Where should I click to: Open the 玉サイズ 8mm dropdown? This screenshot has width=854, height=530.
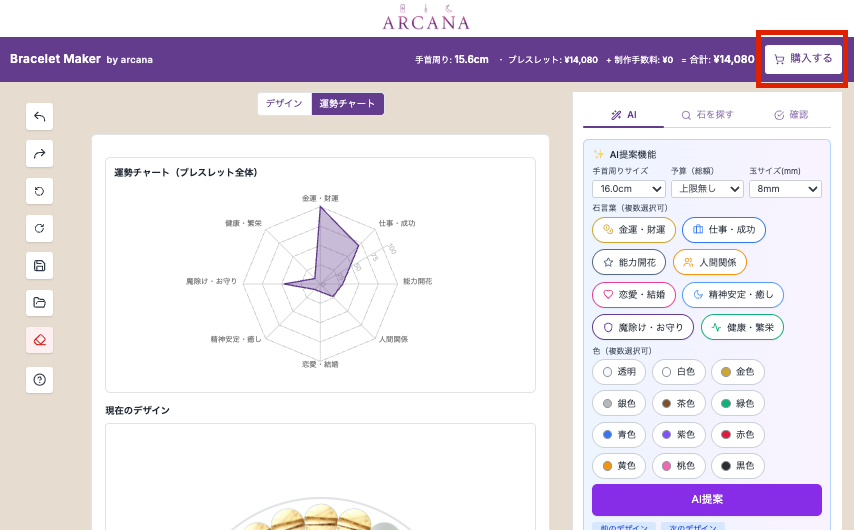784,189
